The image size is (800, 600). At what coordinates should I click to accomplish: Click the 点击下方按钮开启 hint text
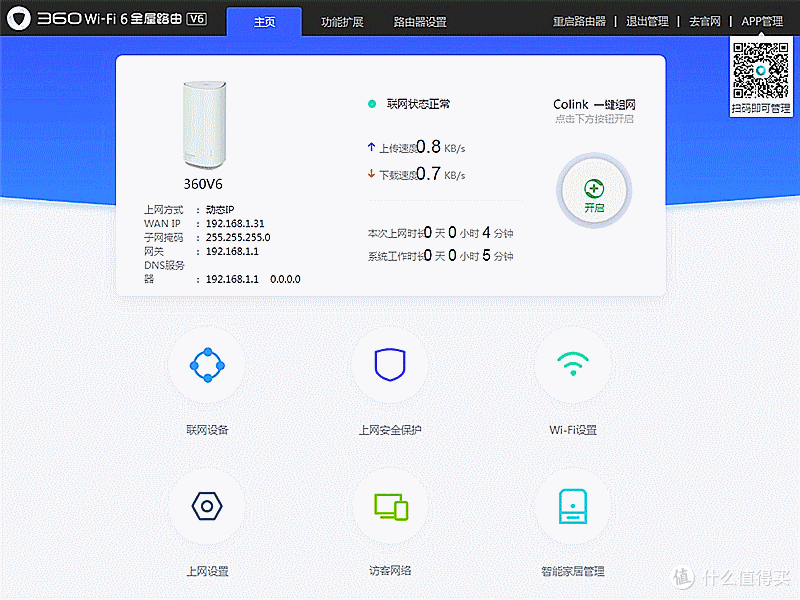594,119
